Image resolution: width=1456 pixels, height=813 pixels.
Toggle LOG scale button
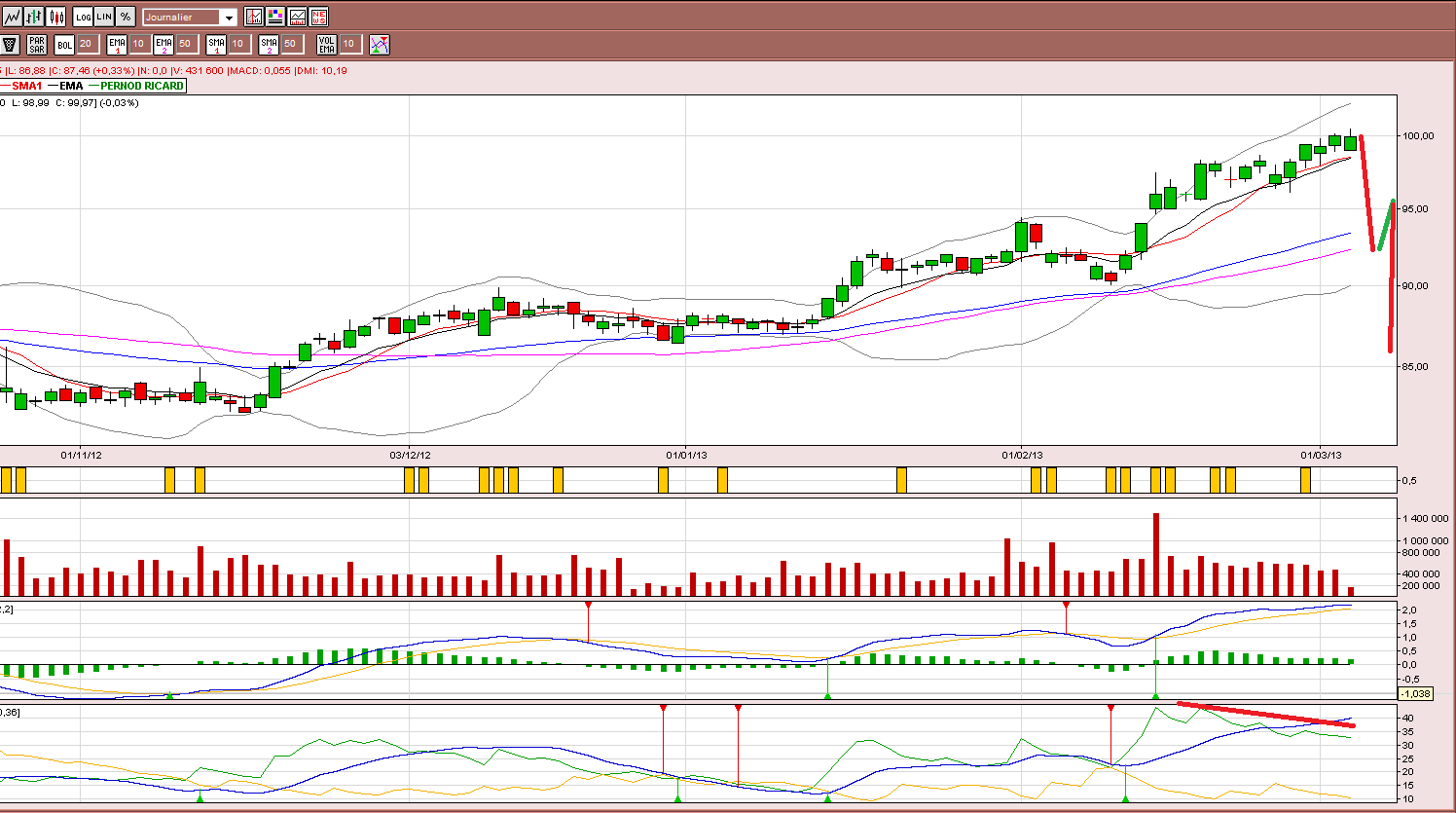pos(83,17)
